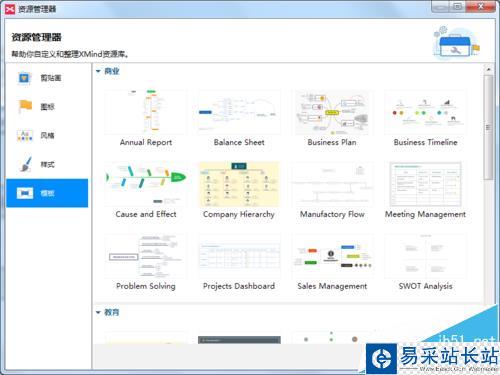The height and width of the screenshot is (375, 500).
Task: Click the 'Problem Solving' label
Action: coord(146,286)
